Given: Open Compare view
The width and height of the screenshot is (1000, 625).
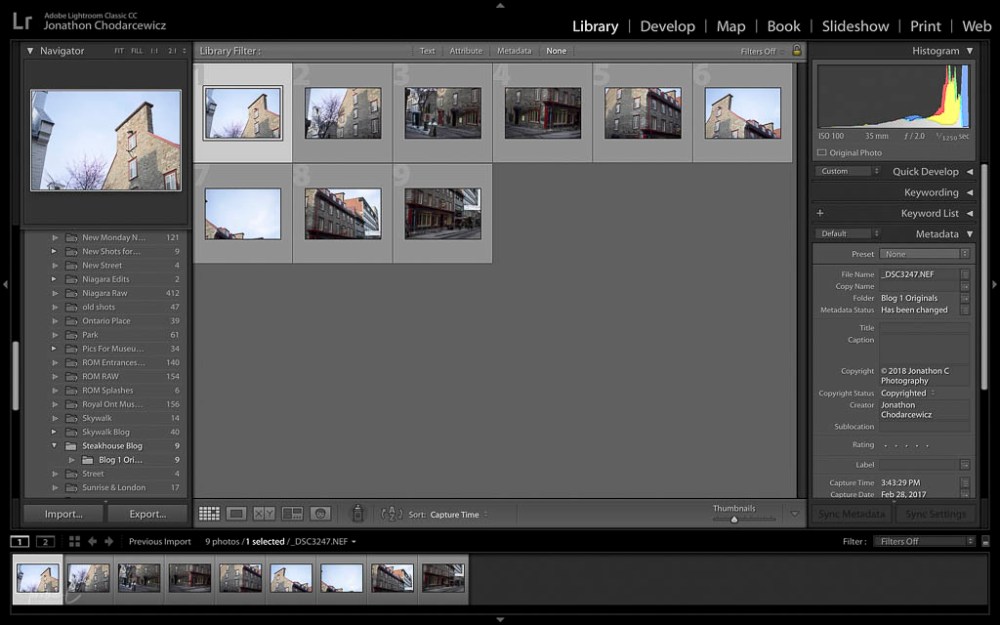Looking at the screenshot, I should [264, 513].
